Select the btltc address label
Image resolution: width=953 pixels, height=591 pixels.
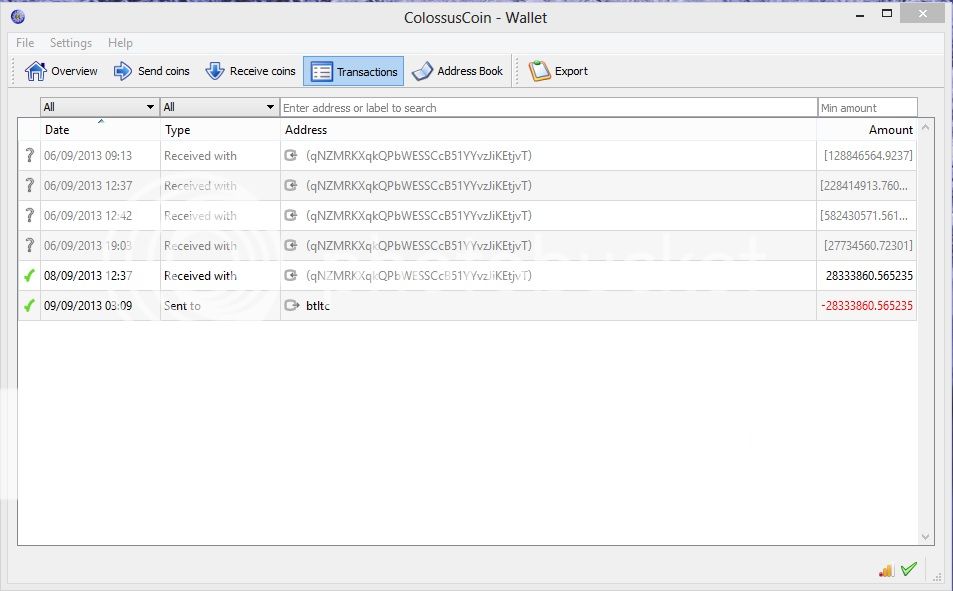(318, 305)
